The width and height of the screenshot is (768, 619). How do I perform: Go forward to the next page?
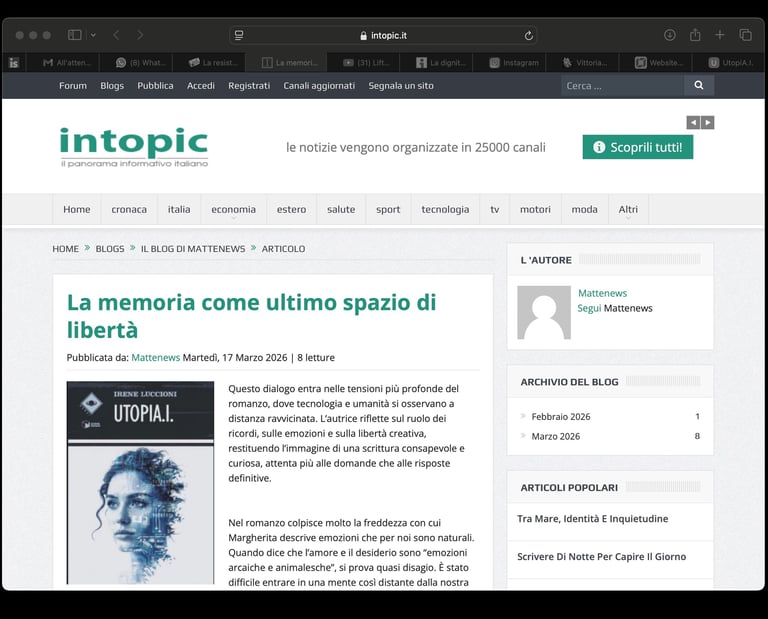pyautogui.click(x=140, y=35)
